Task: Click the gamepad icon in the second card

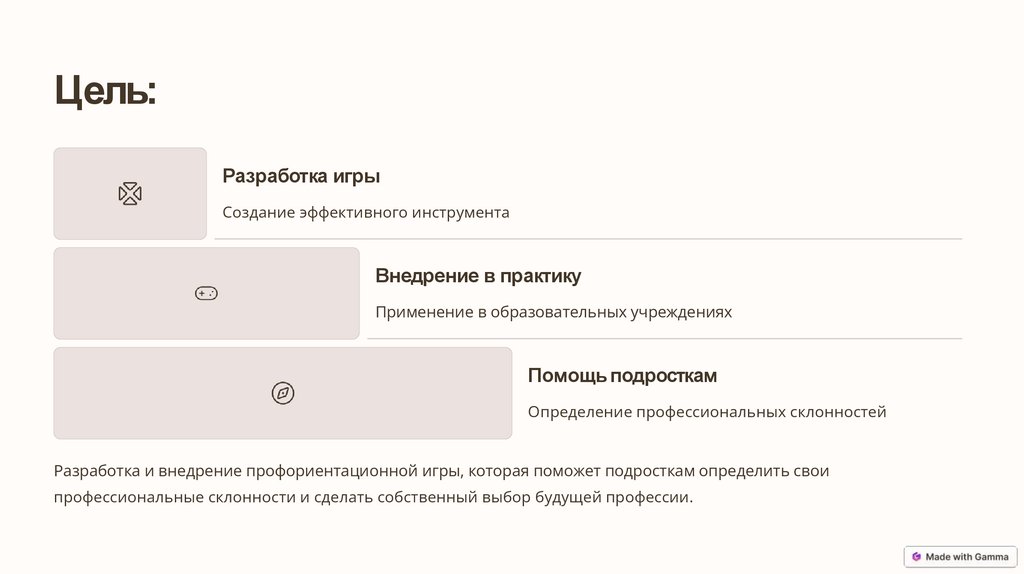Action: tap(206, 294)
